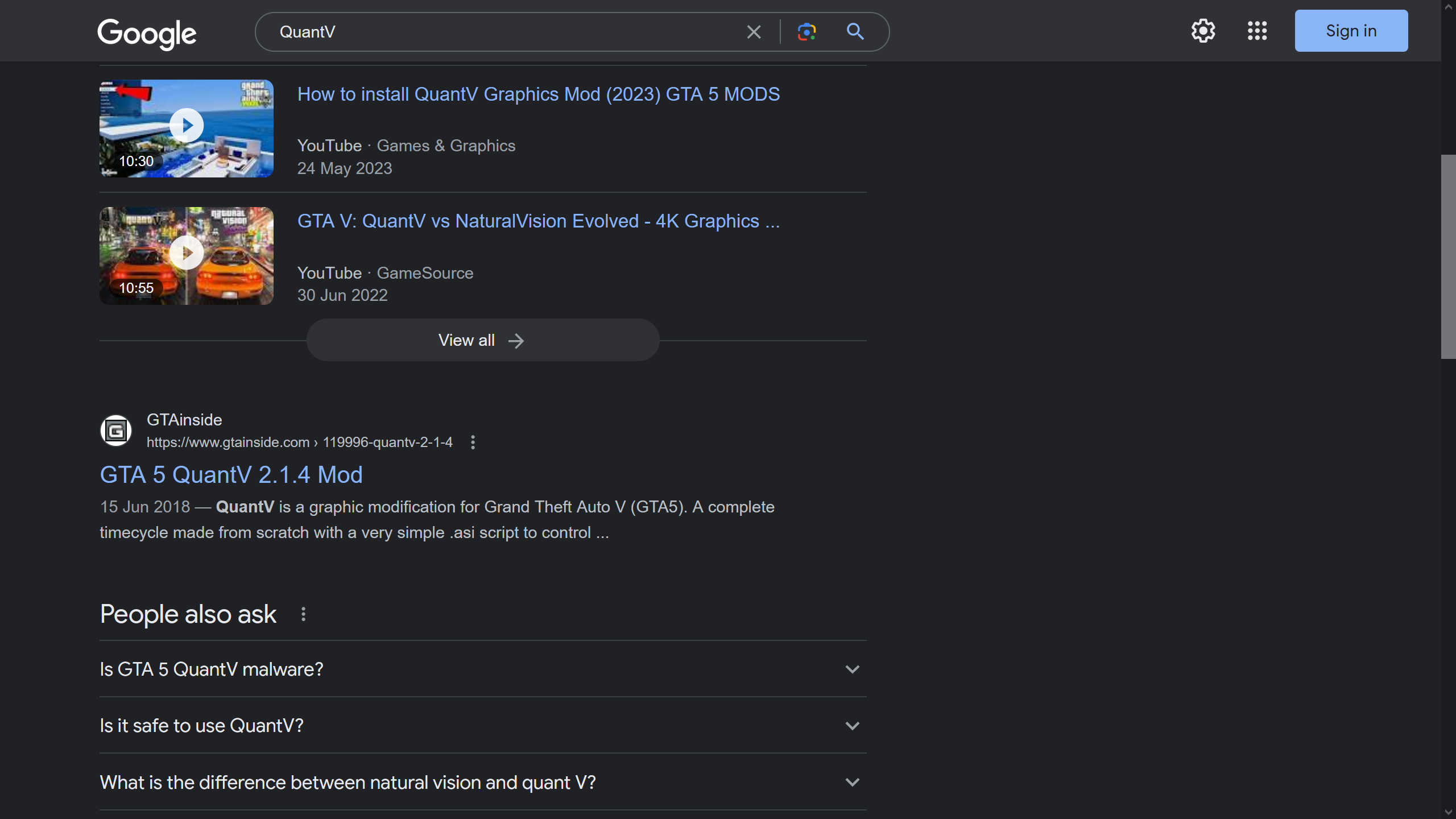Click the View all videos button

[482, 340]
